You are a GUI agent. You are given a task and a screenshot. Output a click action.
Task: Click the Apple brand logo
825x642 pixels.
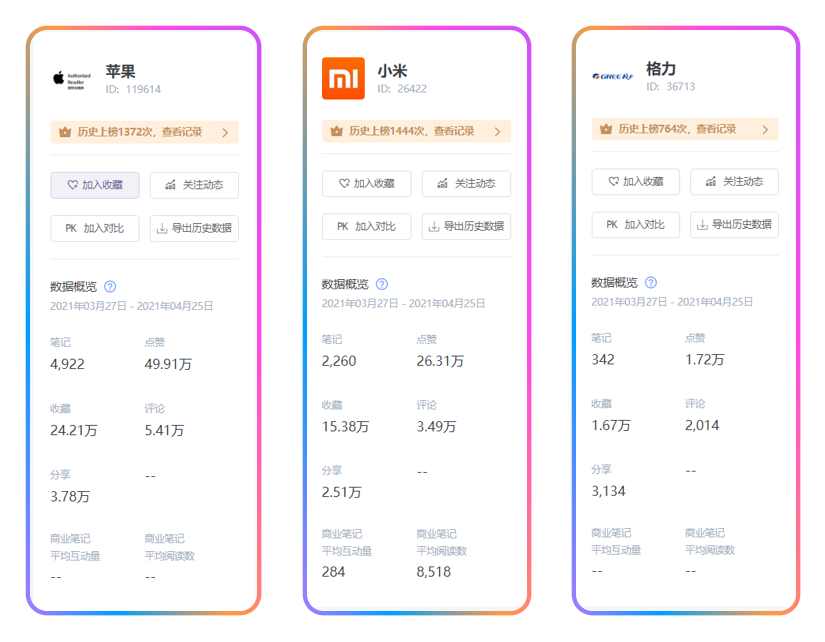pyautogui.click(x=73, y=78)
